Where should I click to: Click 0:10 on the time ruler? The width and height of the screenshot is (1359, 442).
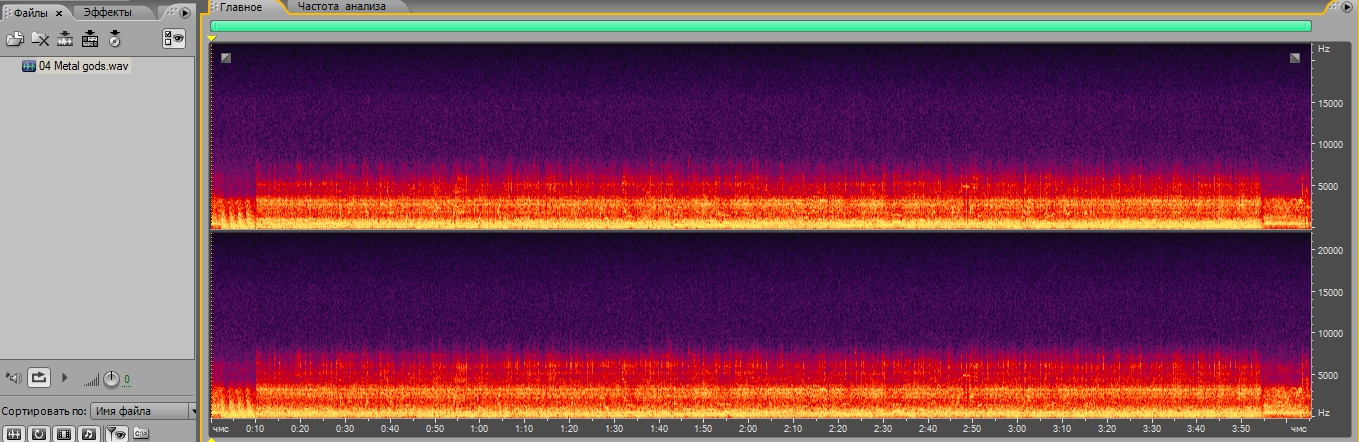(255, 428)
